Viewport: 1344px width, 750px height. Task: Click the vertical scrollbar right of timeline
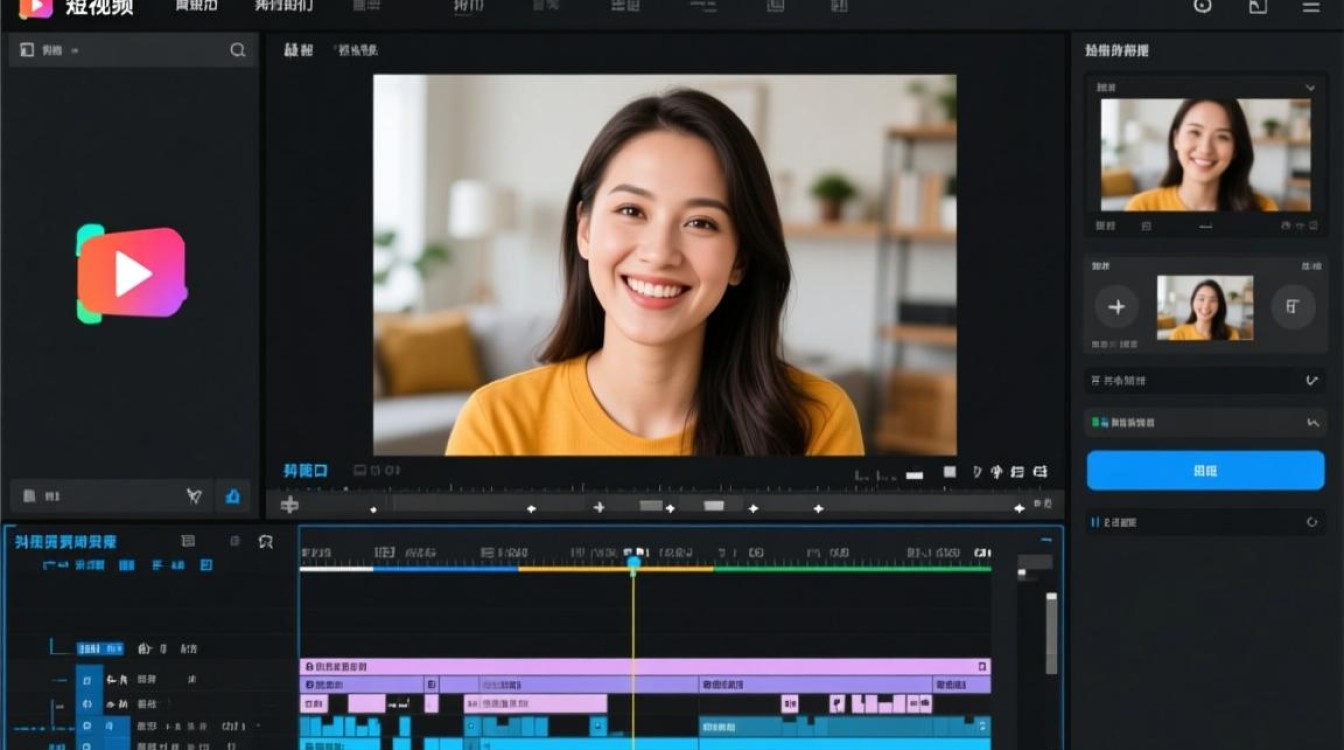[x=1051, y=634]
